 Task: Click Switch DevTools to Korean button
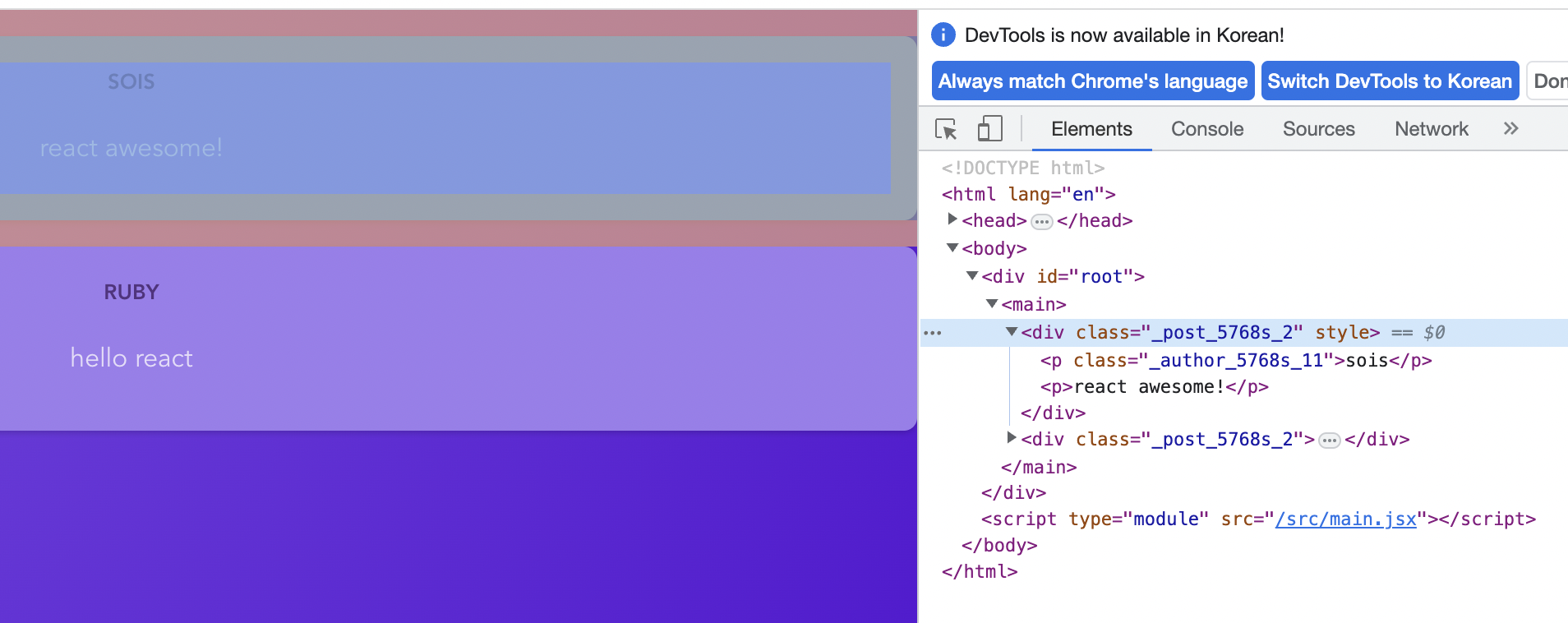click(1390, 81)
